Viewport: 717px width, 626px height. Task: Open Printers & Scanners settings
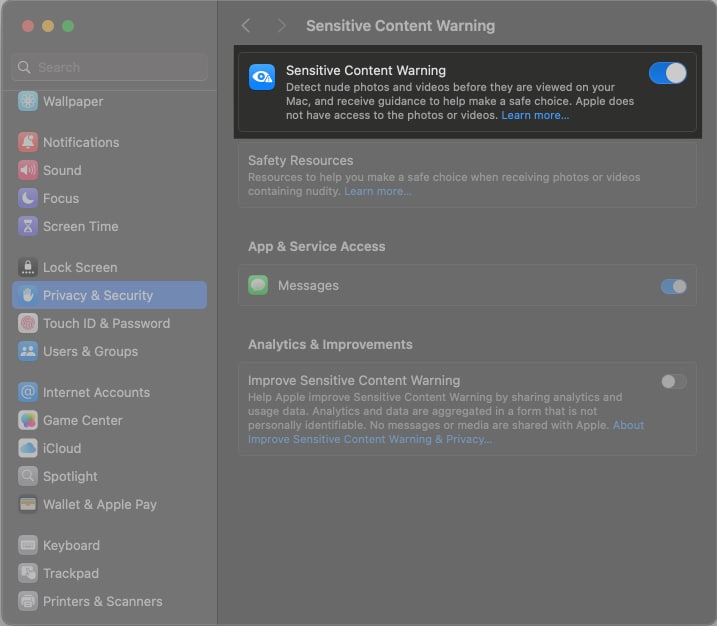[x=109, y=601]
